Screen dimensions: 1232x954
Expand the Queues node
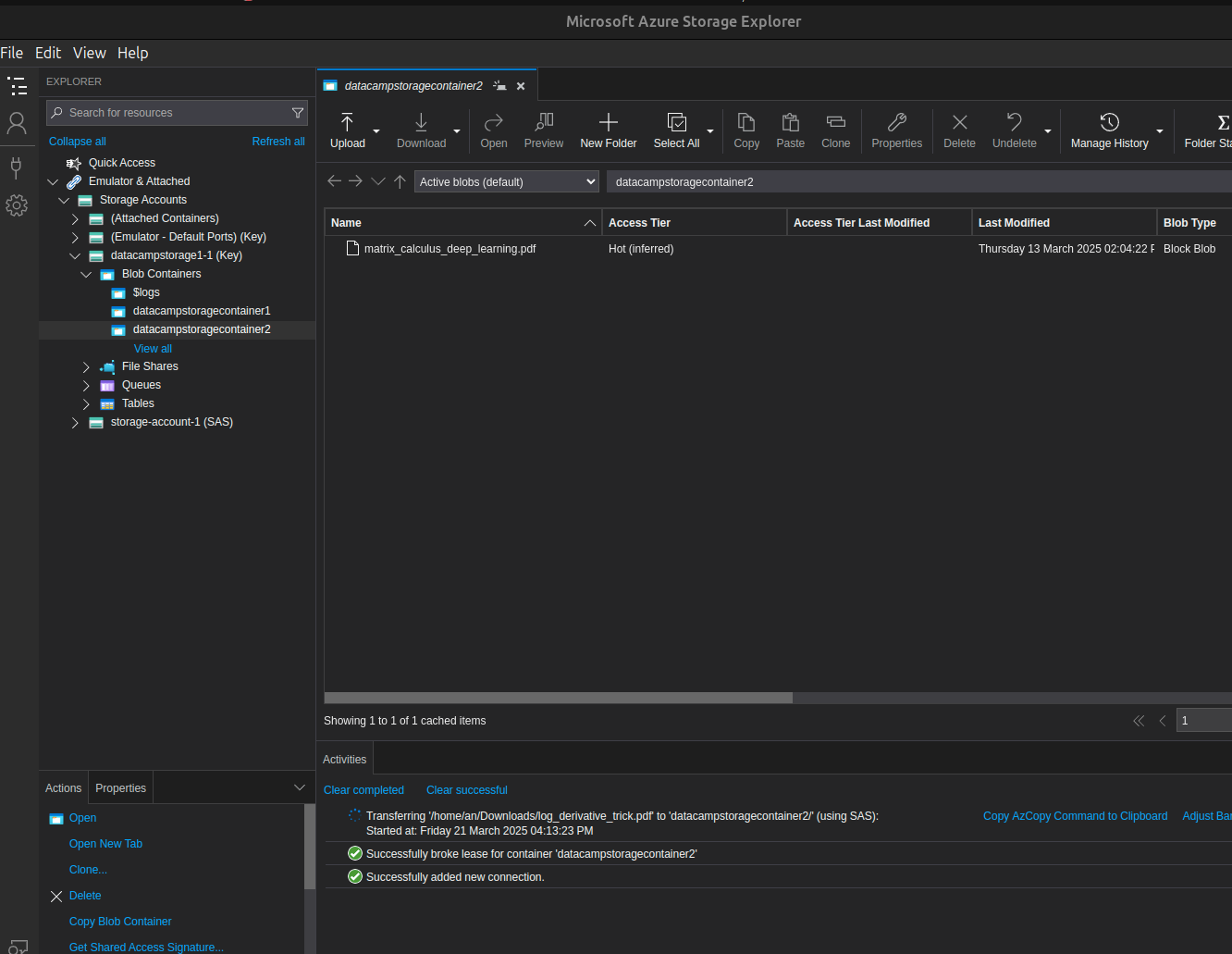click(x=86, y=386)
